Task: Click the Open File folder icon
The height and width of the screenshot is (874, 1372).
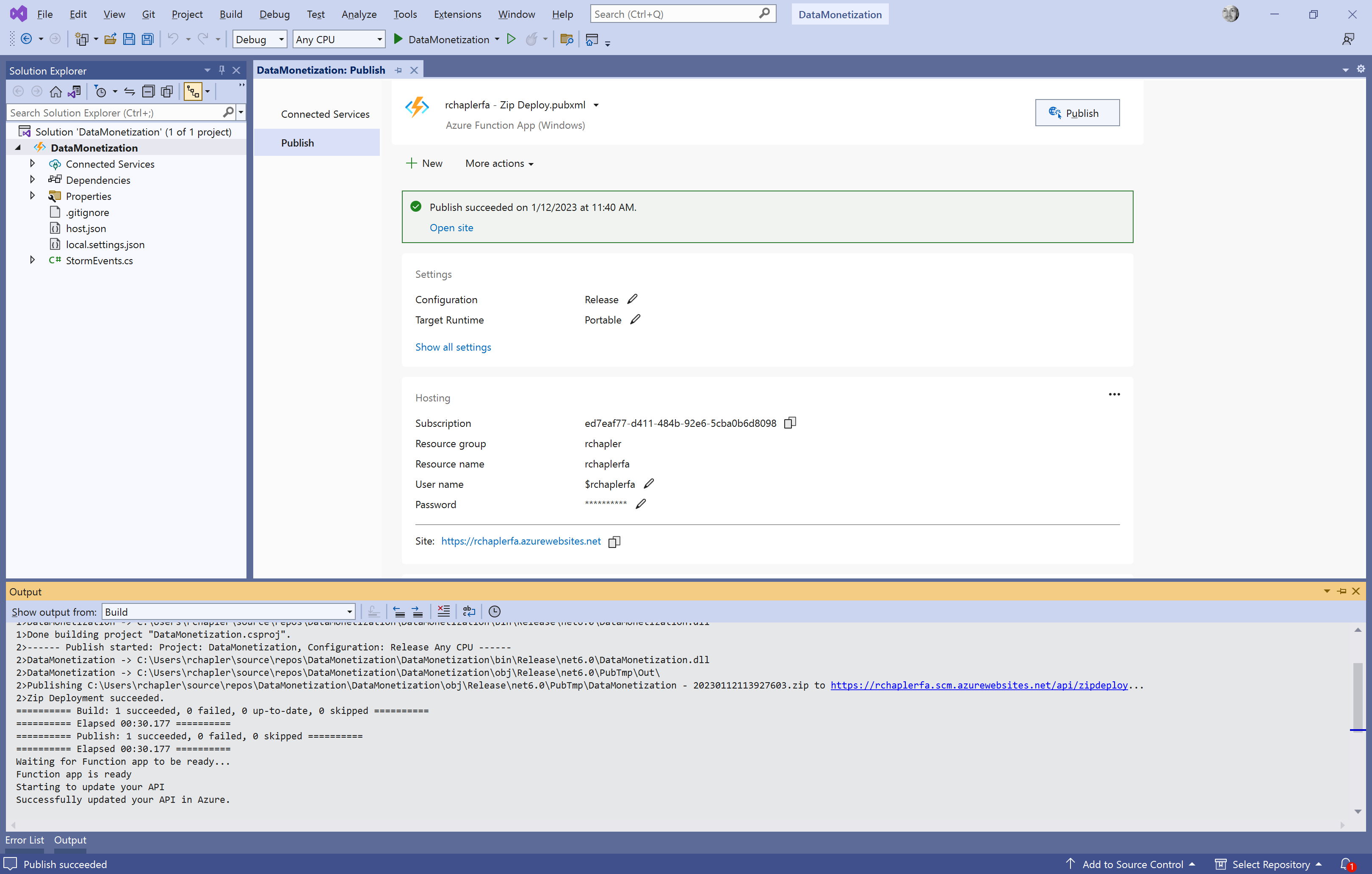Action: [x=111, y=39]
